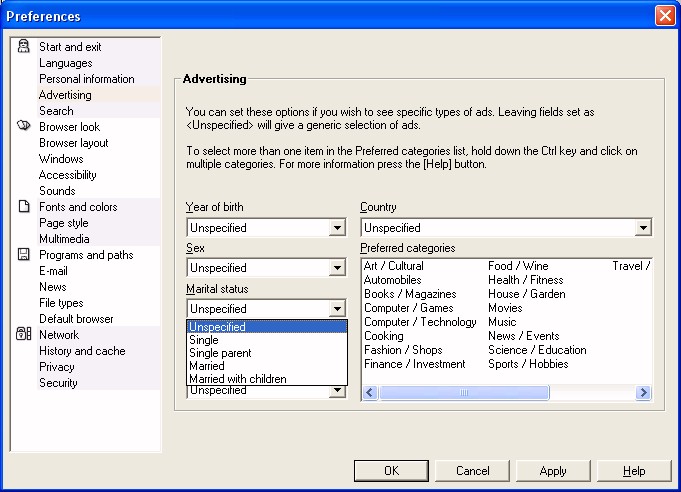Choose 'Single parent' from marital status list
The height and width of the screenshot is (492, 681).
220,353
